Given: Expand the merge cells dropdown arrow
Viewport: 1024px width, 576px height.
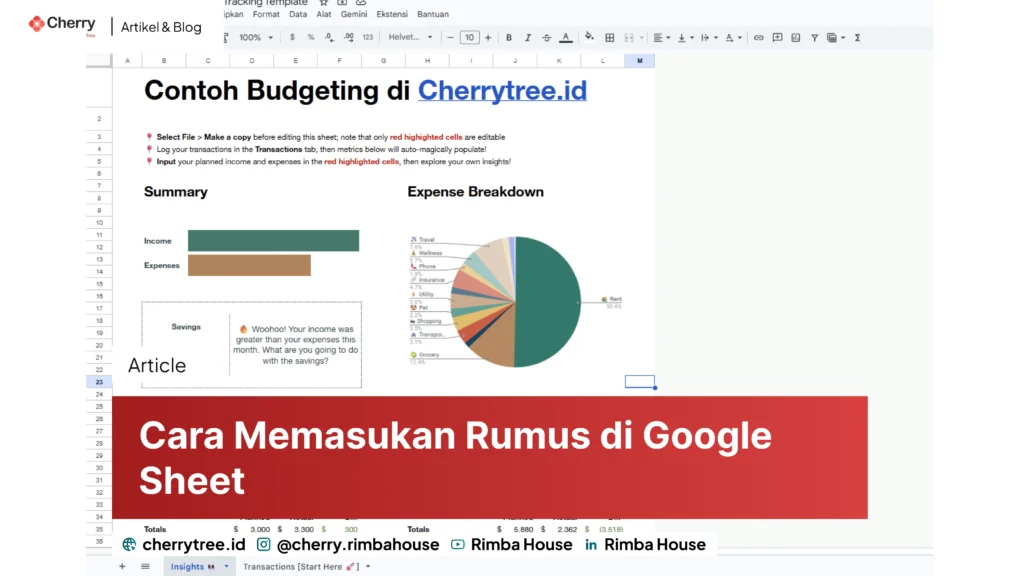Looking at the screenshot, I should click(x=641, y=37).
